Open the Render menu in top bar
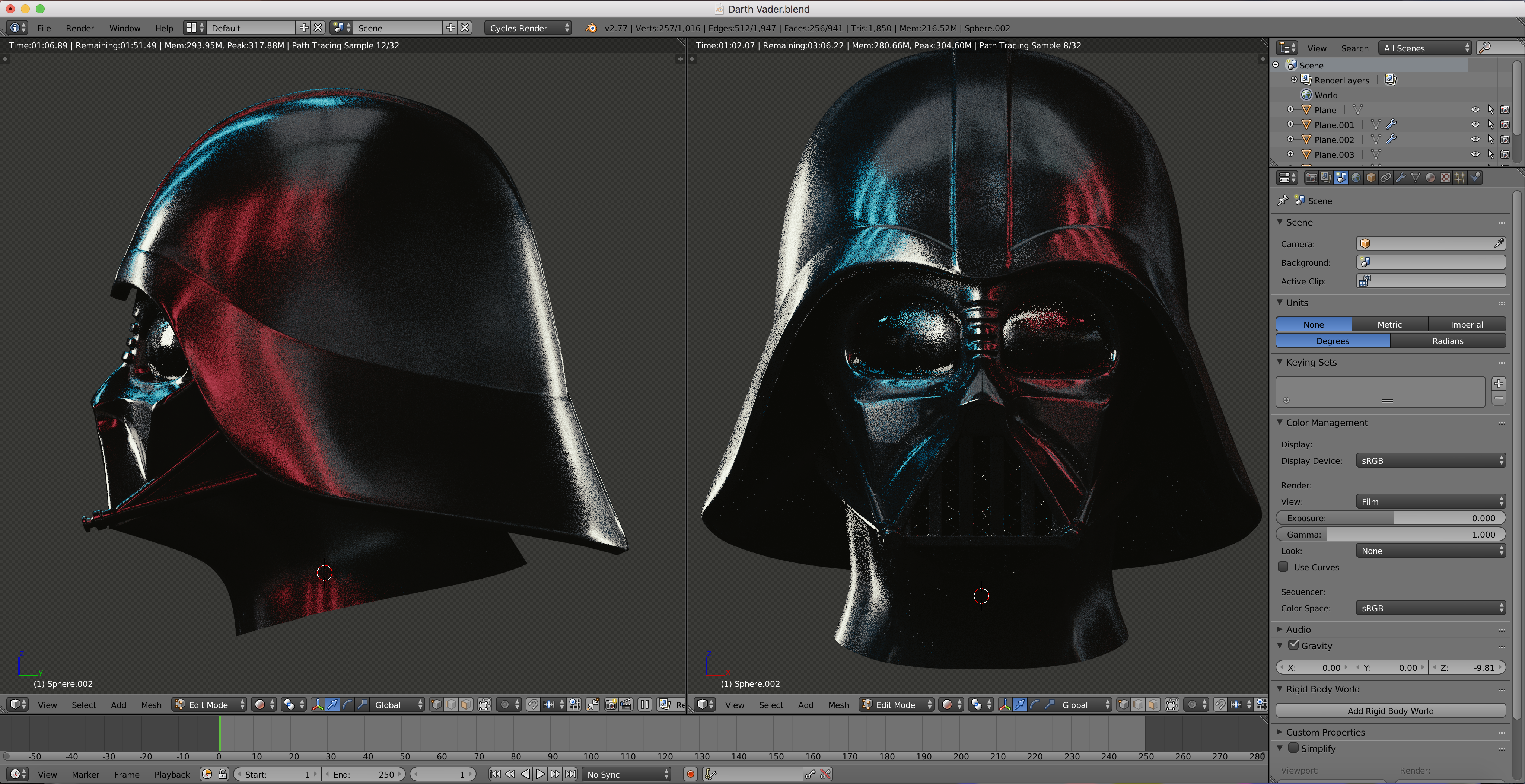 79,28
